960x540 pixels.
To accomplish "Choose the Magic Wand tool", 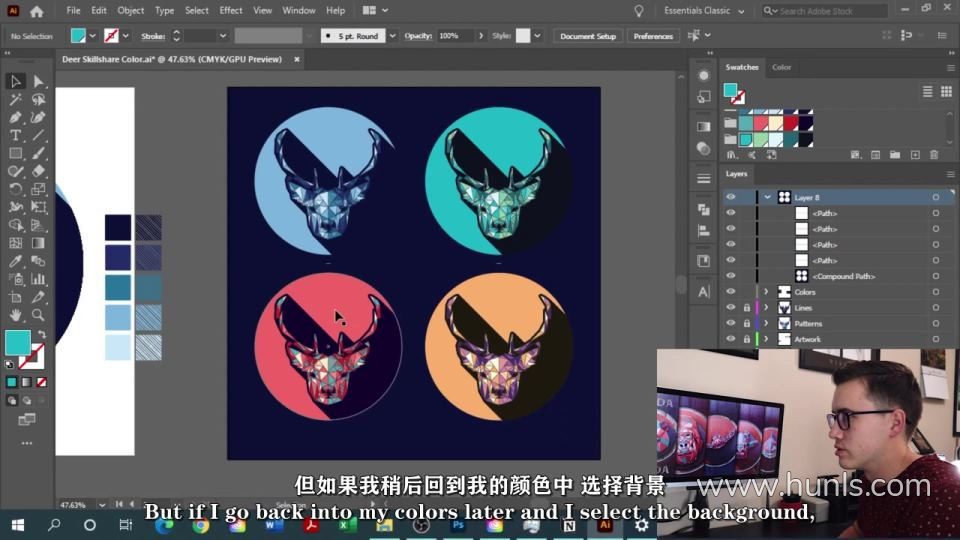I will (x=15, y=100).
